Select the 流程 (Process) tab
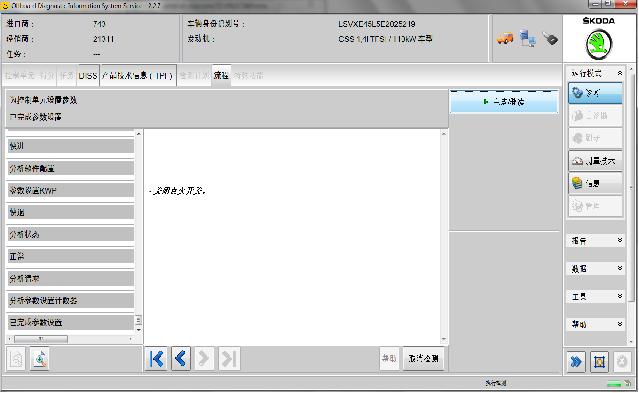639x393 pixels. (221, 76)
